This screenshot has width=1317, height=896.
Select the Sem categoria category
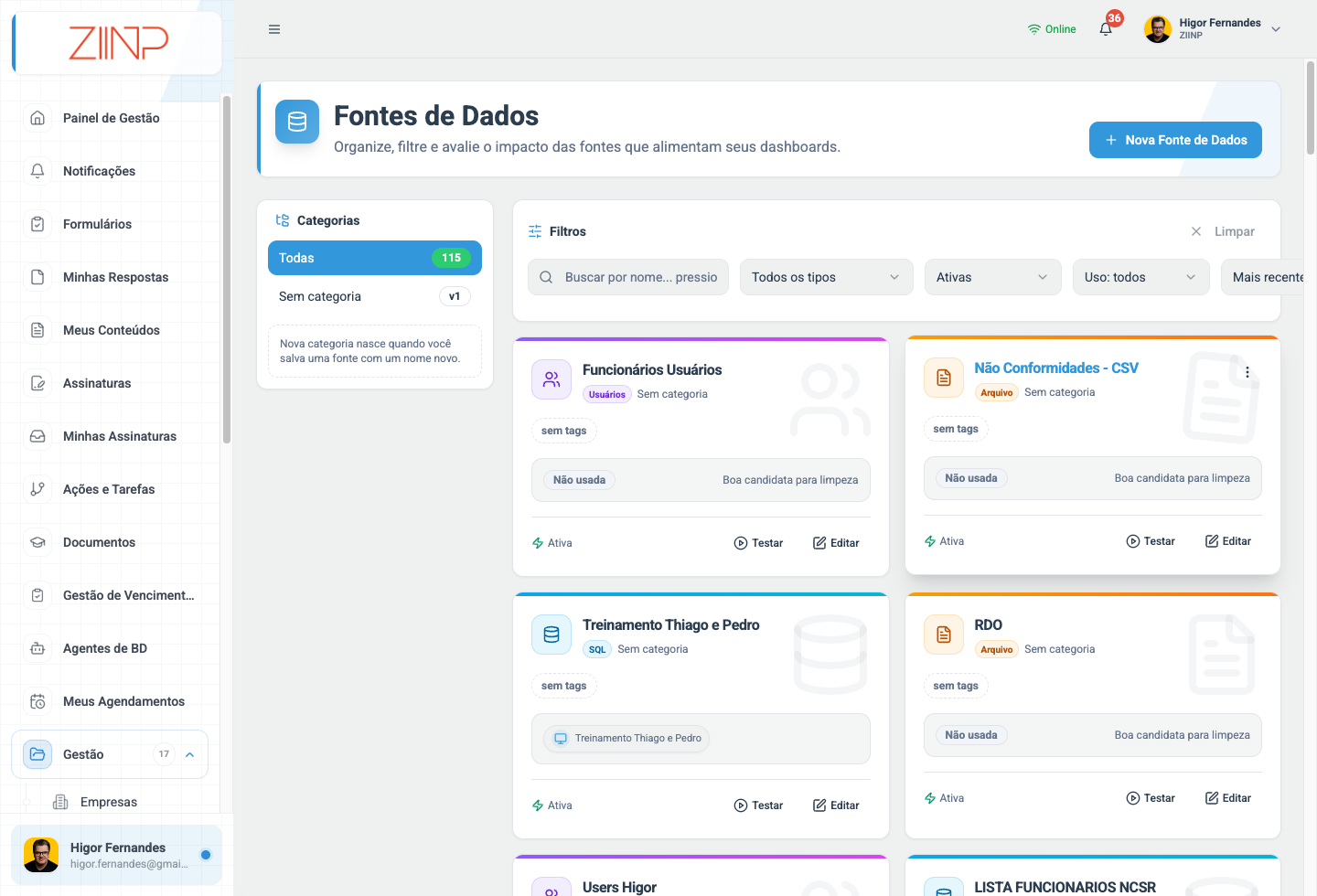pos(375,296)
